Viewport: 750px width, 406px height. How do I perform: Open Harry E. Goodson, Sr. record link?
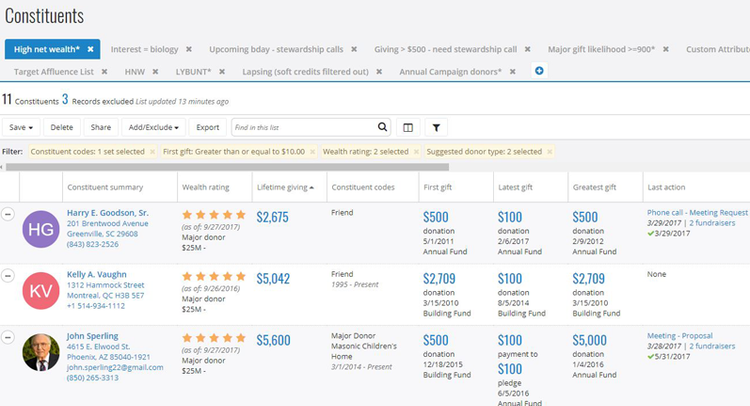tap(108, 213)
